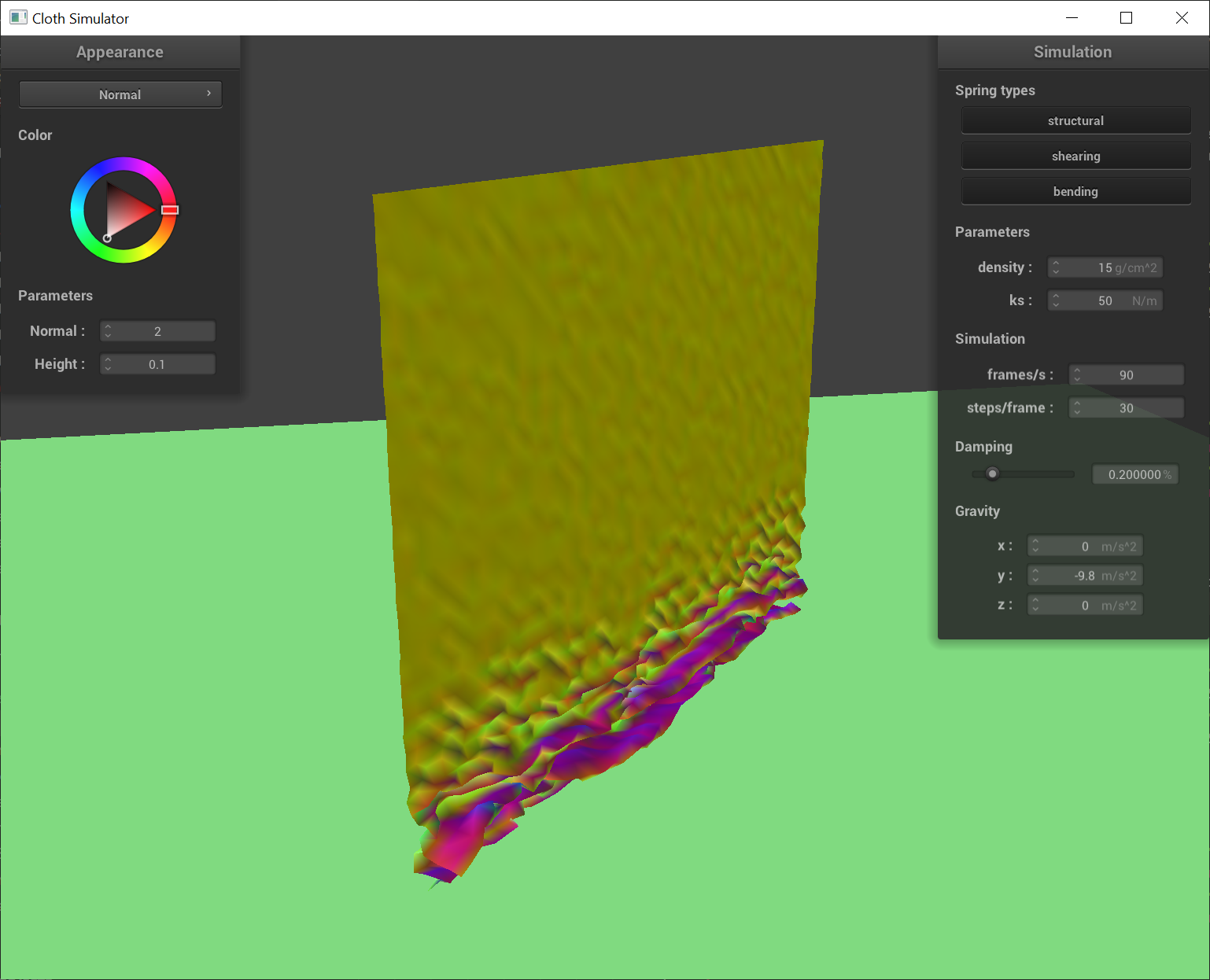Click the density stepper arrows
The width and height of the screenshot is (1210, 980).
(x=1056, y=267)
